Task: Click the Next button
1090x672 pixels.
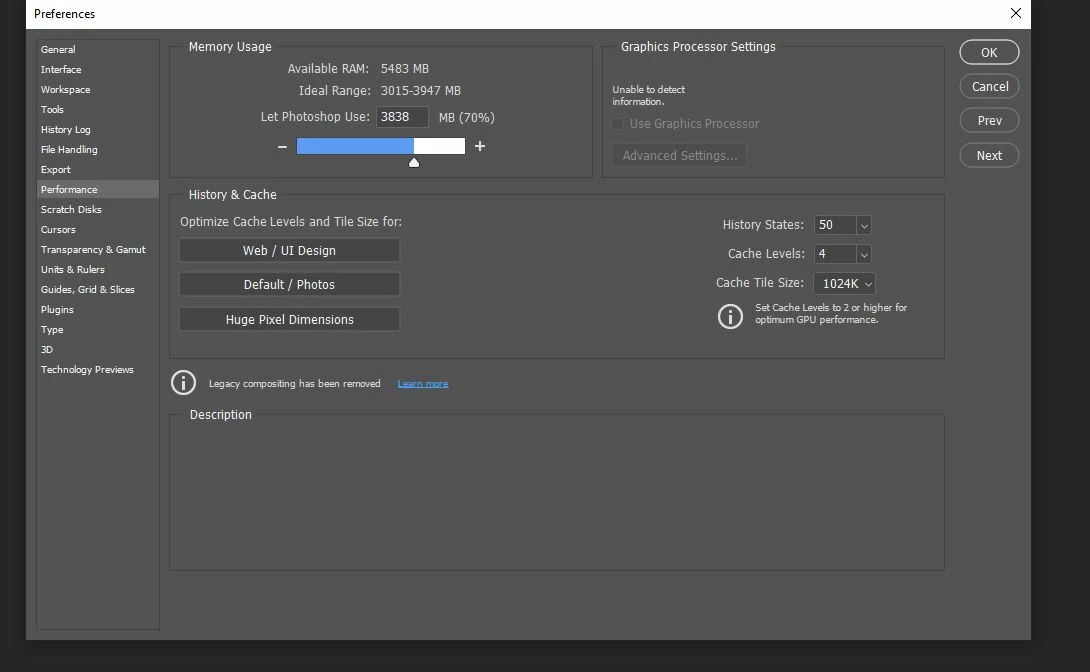Action: pyautogui.click(x=989, y=155)
